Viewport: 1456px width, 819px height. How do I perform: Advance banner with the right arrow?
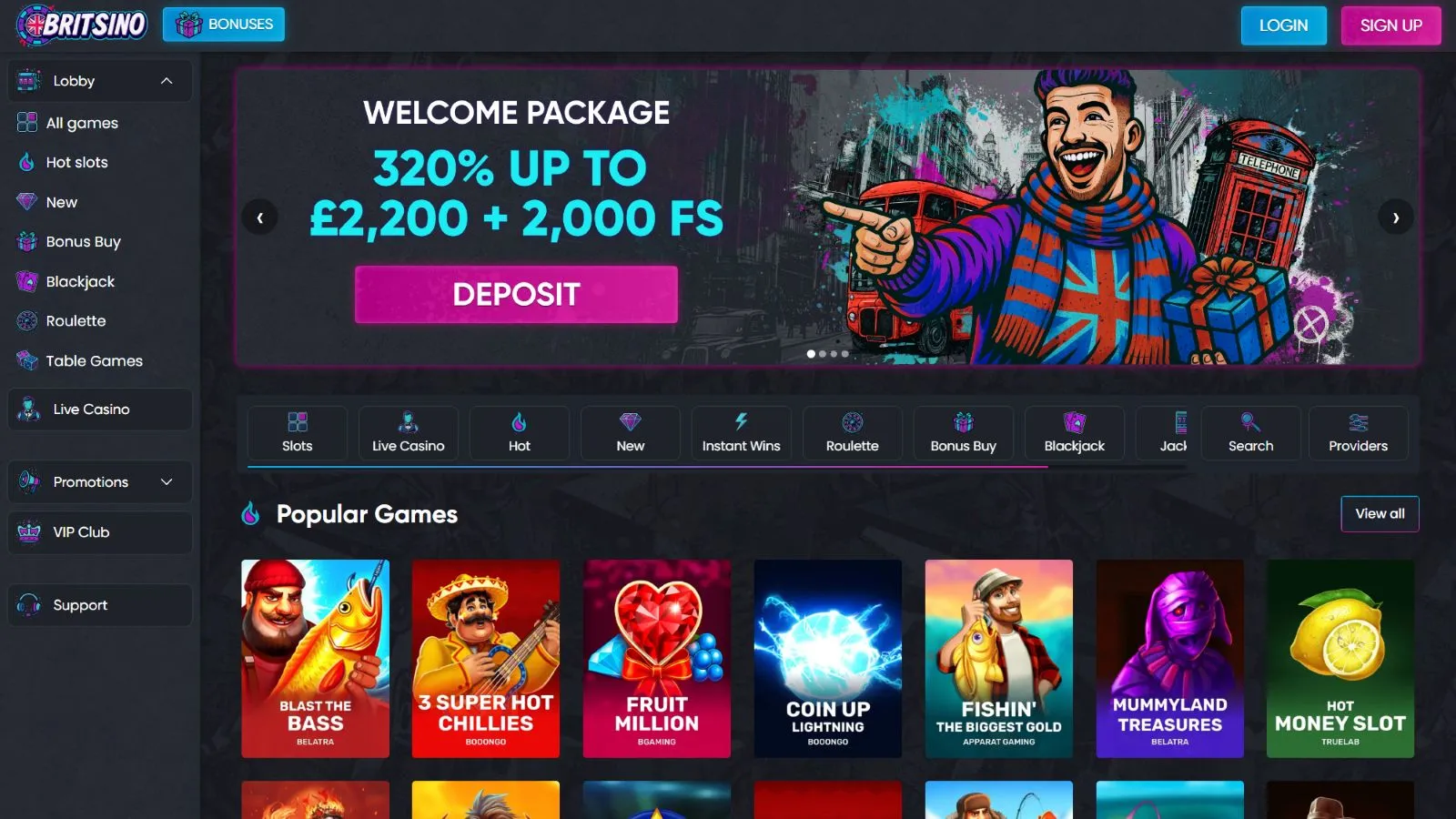(1395, 217)
